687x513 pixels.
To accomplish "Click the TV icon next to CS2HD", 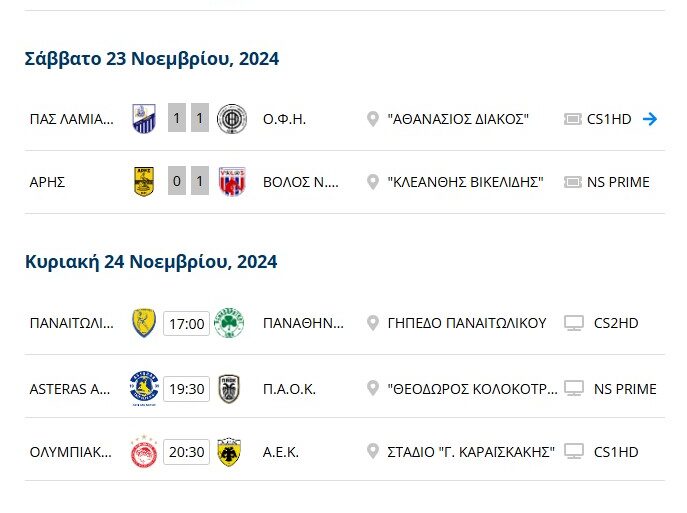I will 574,323.
